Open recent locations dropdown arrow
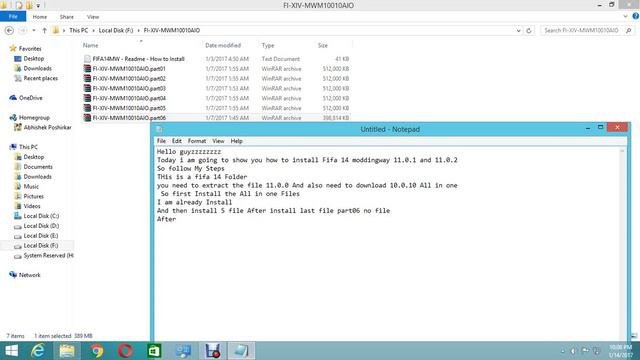640x360 pixels. pos(34,31)
